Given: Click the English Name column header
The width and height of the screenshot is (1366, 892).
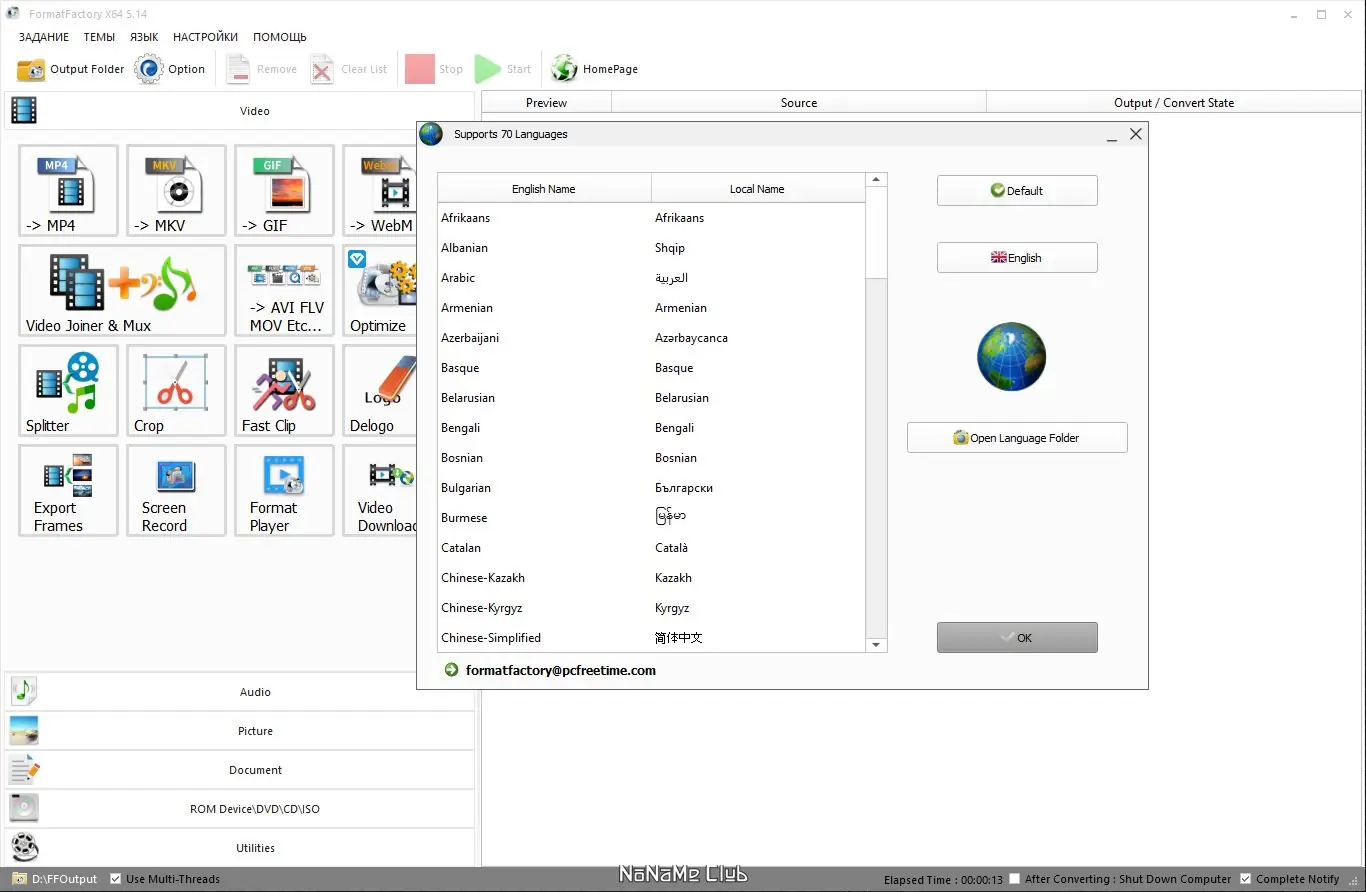Looking at the screenshot, I should (544, 189).
